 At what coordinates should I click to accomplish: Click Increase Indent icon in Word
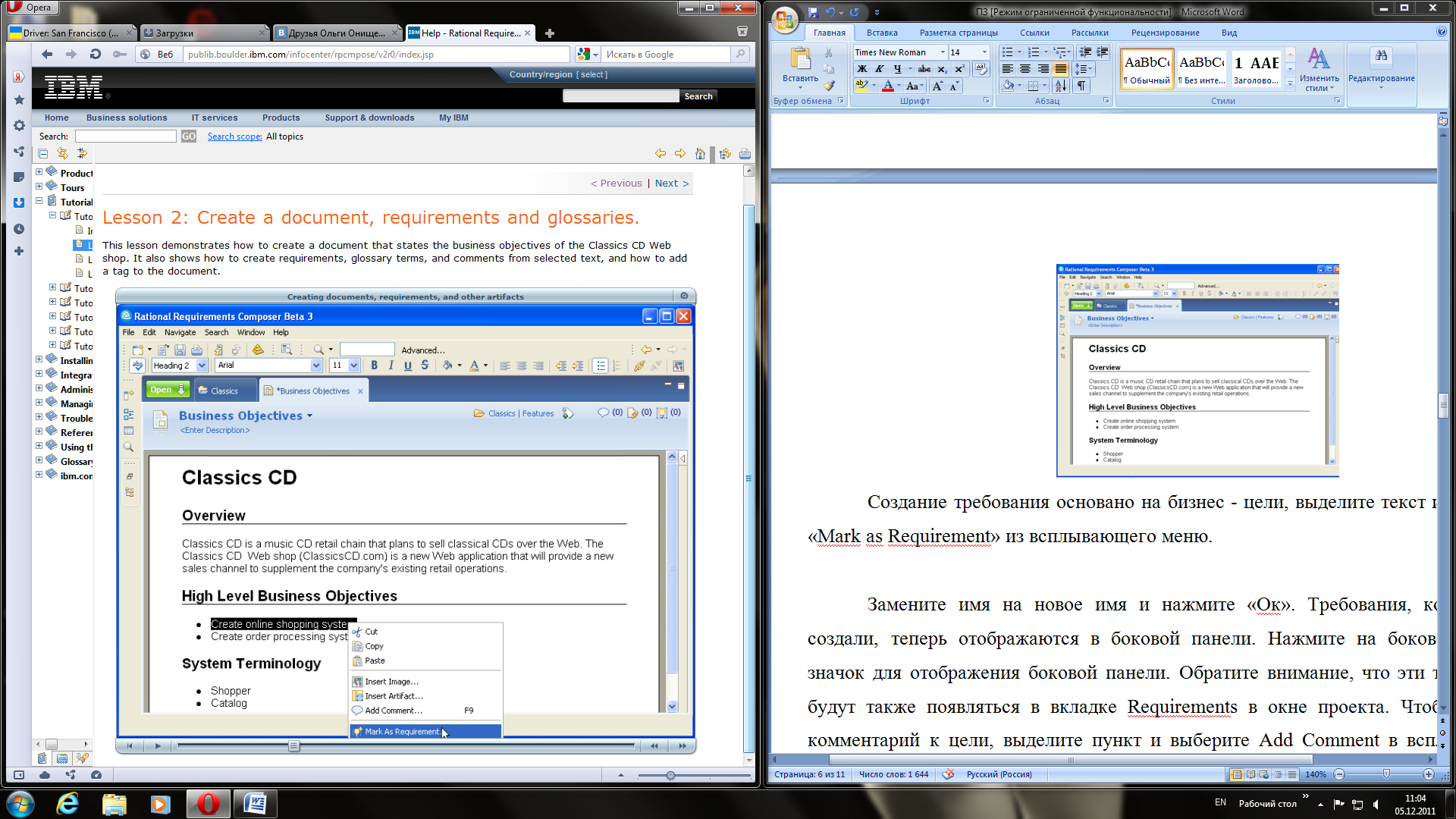[1102, 52]
